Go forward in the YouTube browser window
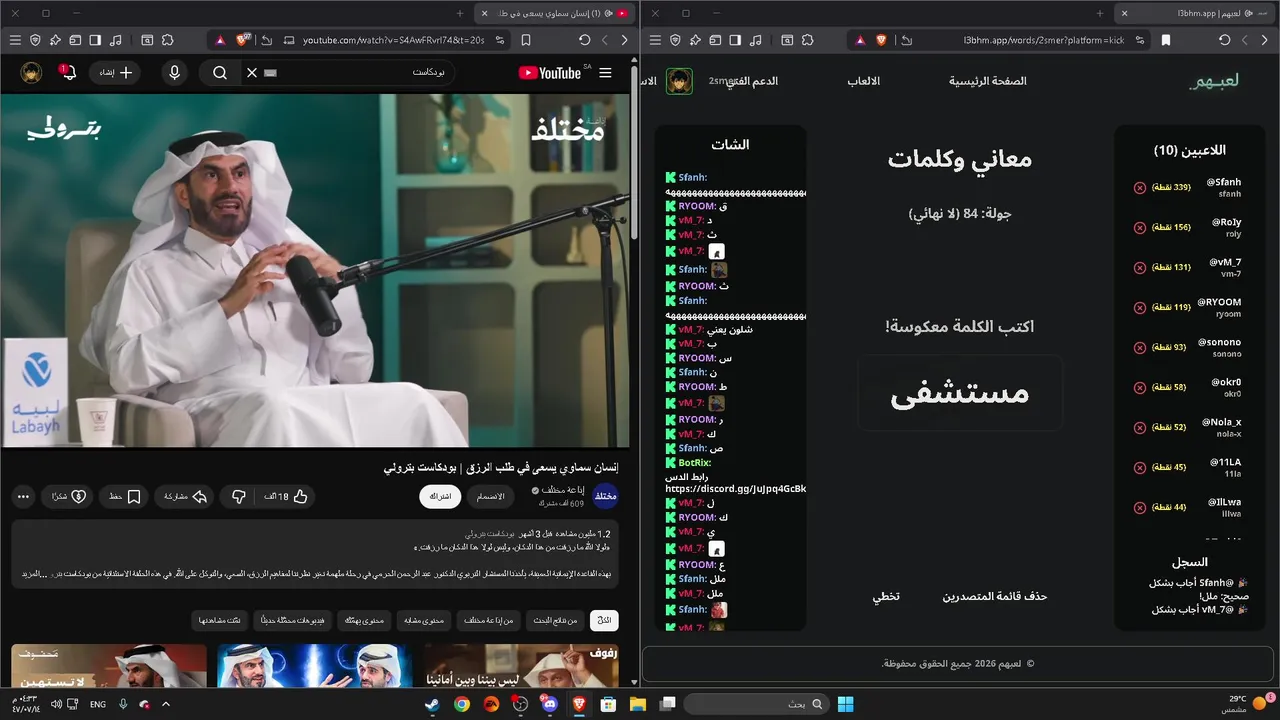 (625, 40)
